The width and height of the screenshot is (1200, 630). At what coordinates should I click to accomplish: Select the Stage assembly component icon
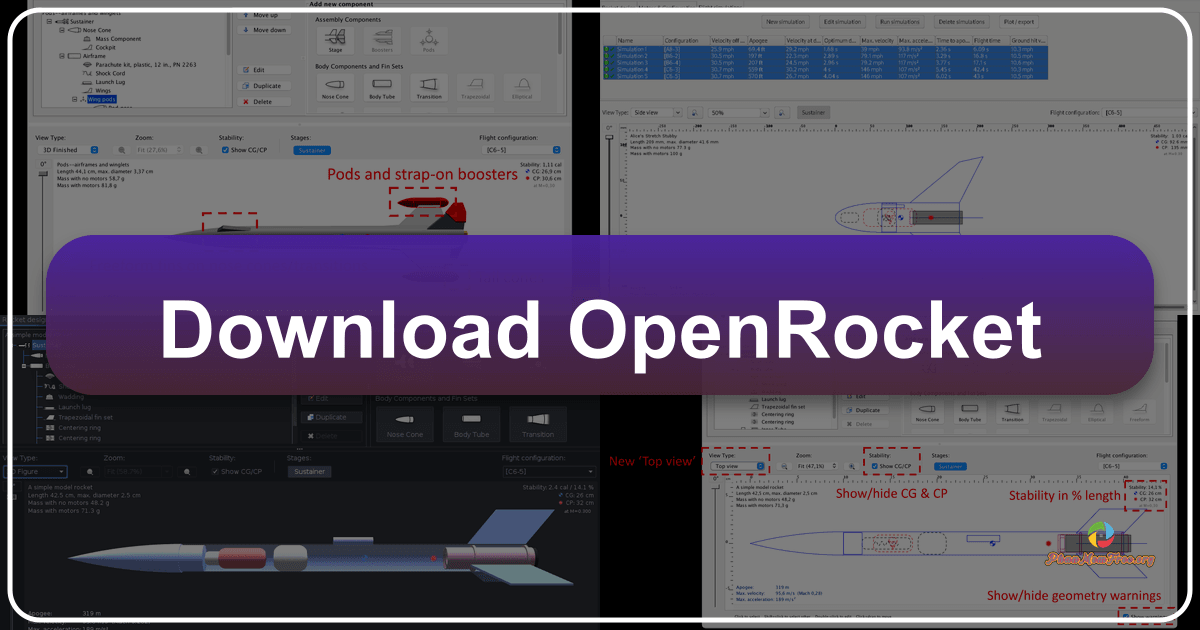click(x=336, y=41)
